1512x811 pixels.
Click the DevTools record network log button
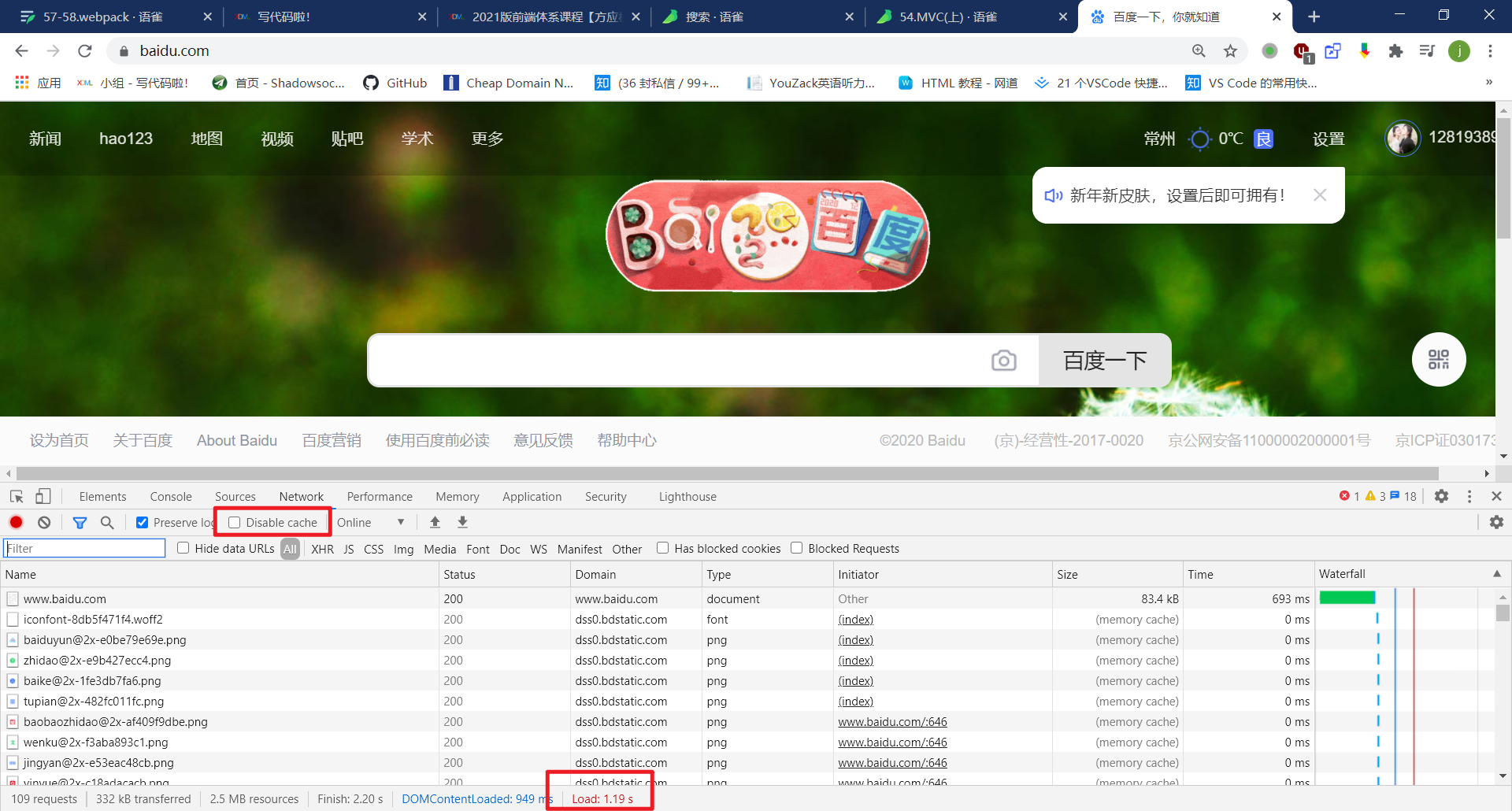(16, 522)
